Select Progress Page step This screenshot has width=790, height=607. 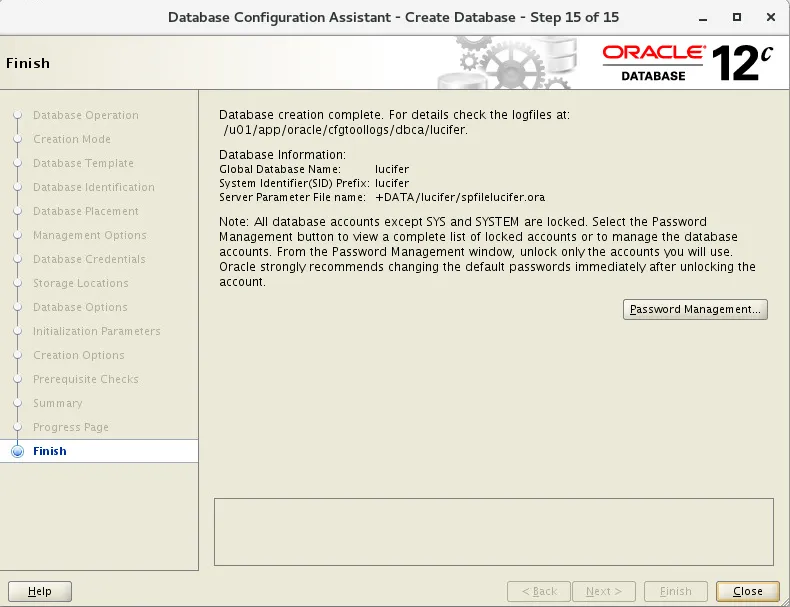click(71, 427)
